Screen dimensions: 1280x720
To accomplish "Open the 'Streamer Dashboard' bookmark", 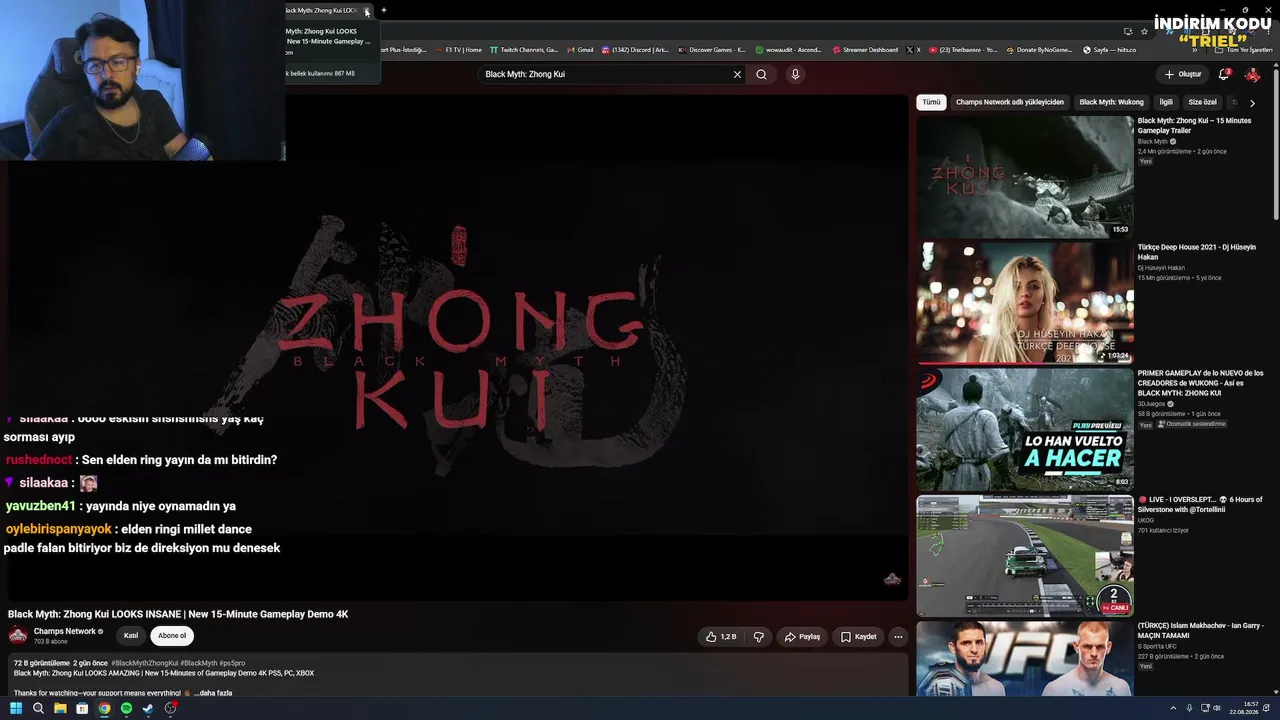I will [x=865, y=50].
